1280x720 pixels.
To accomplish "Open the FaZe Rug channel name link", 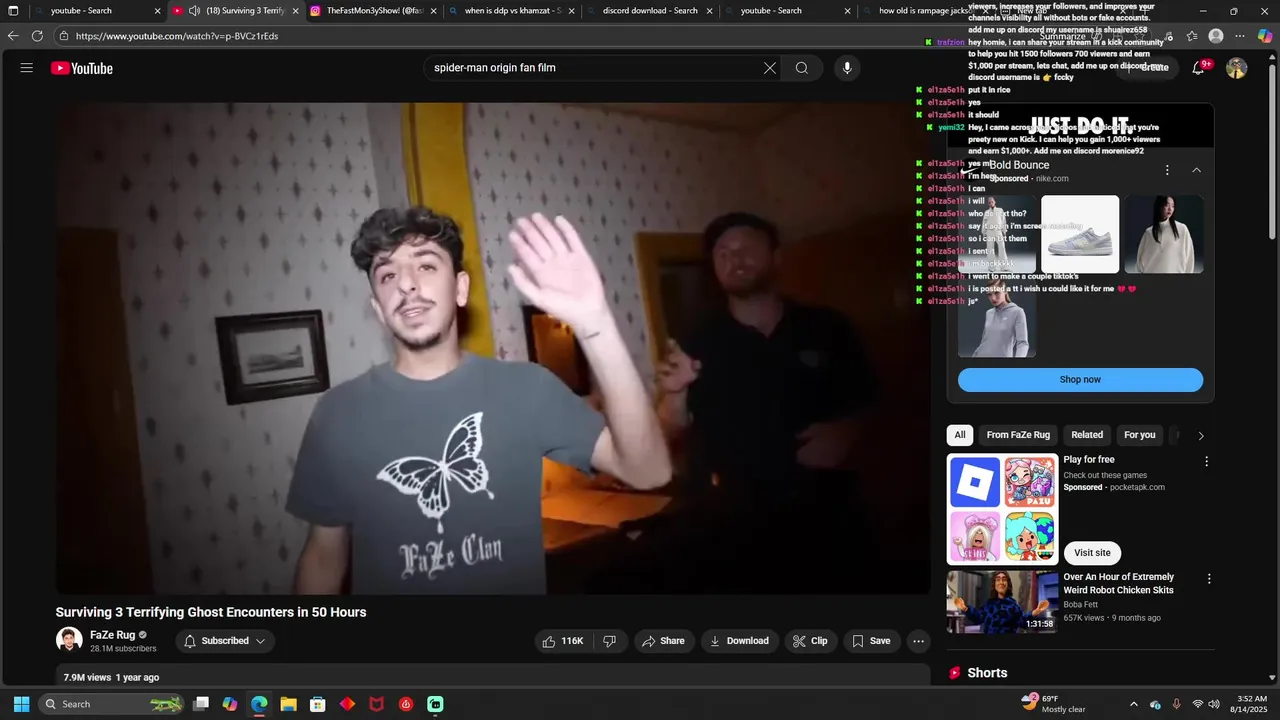I will [112, 635].
